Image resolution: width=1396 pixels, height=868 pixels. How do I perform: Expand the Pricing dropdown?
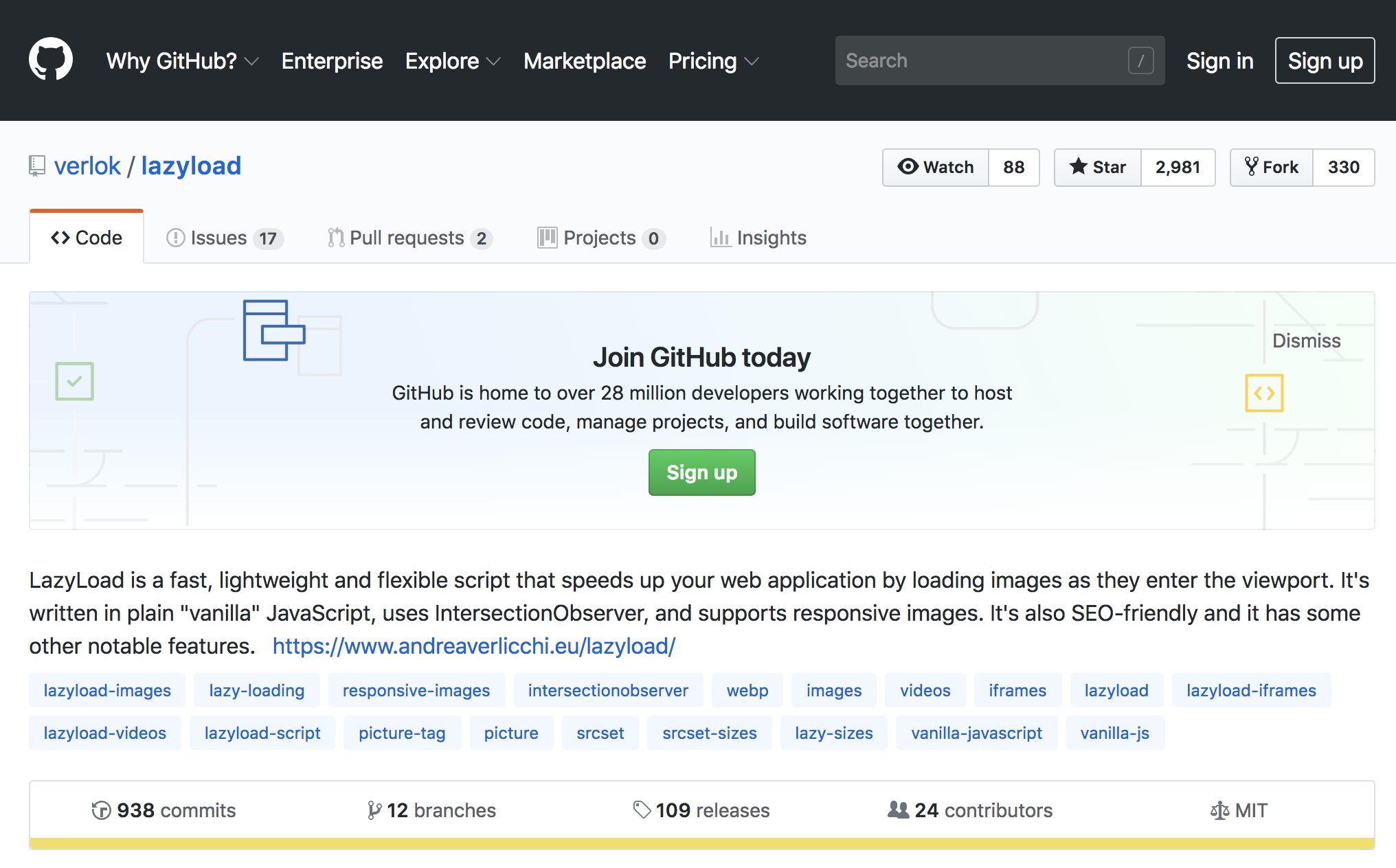pos(713,61)
